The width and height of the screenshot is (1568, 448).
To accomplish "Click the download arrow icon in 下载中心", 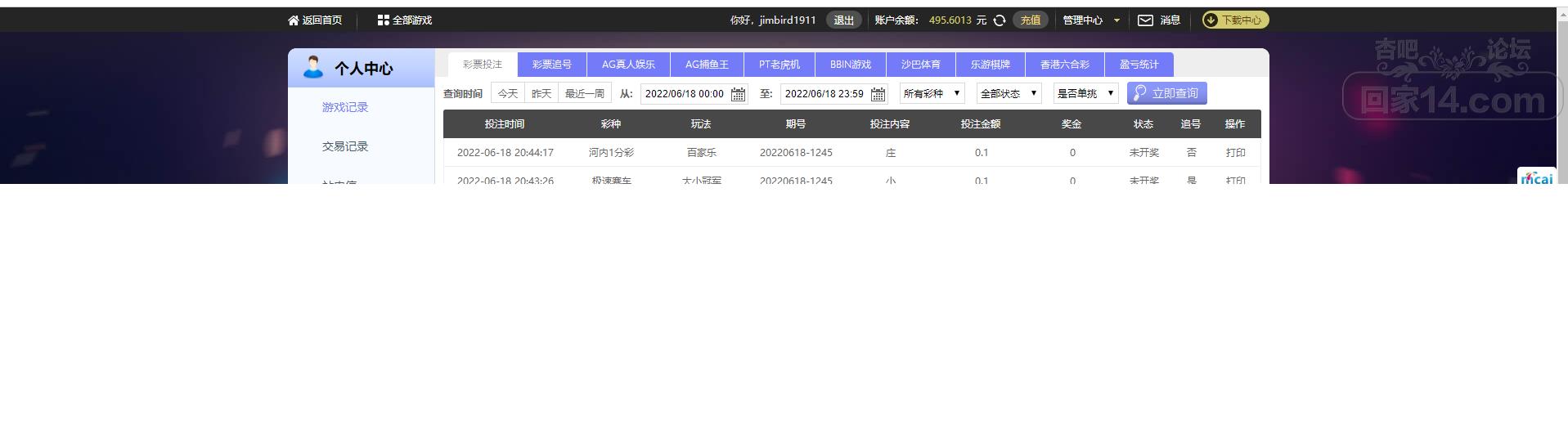I will [1211, 20].
